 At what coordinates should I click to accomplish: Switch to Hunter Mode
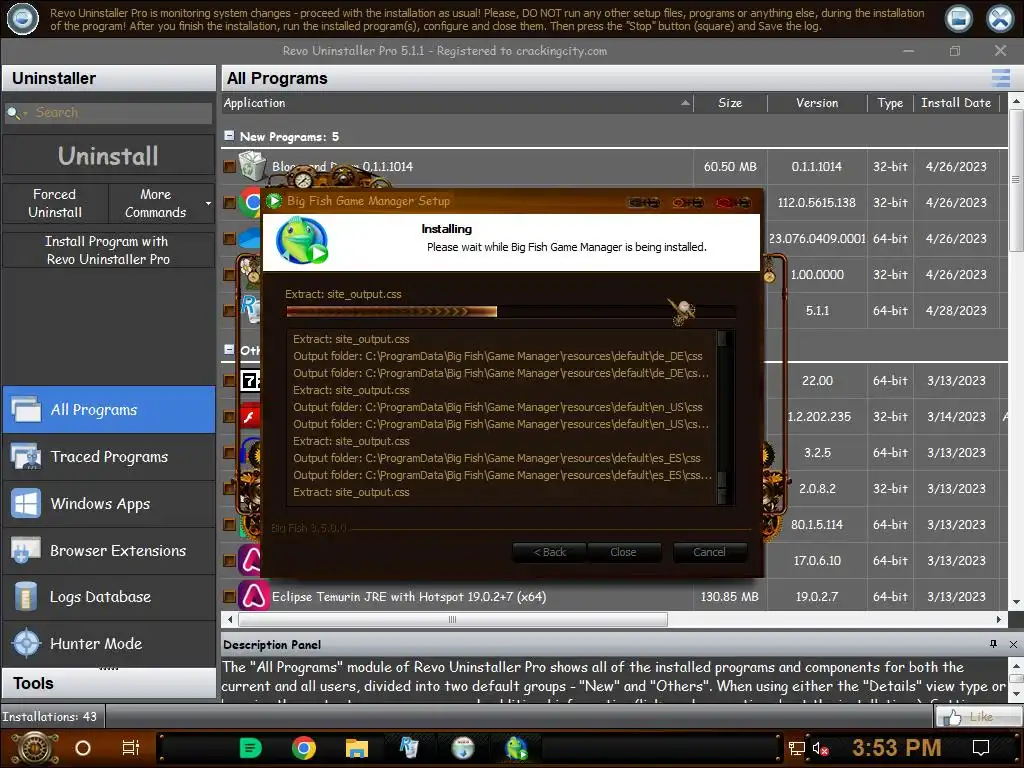[x=109, y=643]
